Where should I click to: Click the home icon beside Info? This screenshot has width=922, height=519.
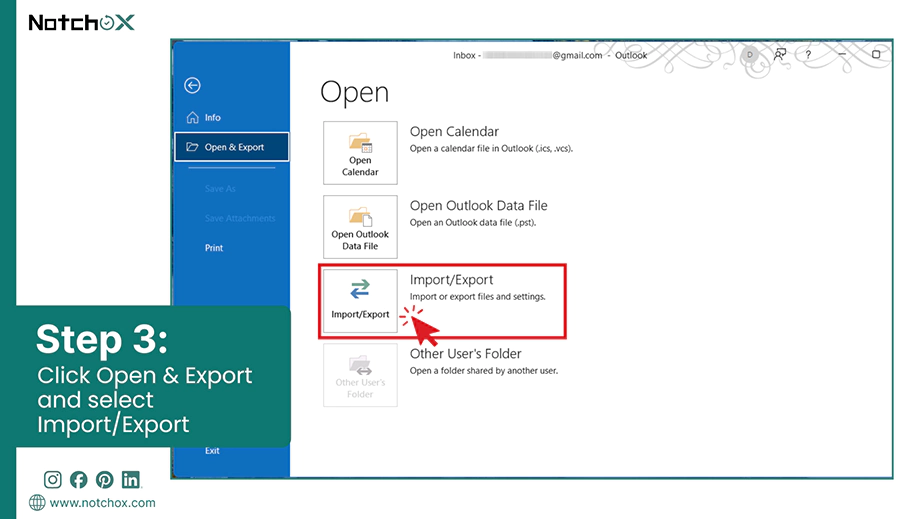pos(192,118)
